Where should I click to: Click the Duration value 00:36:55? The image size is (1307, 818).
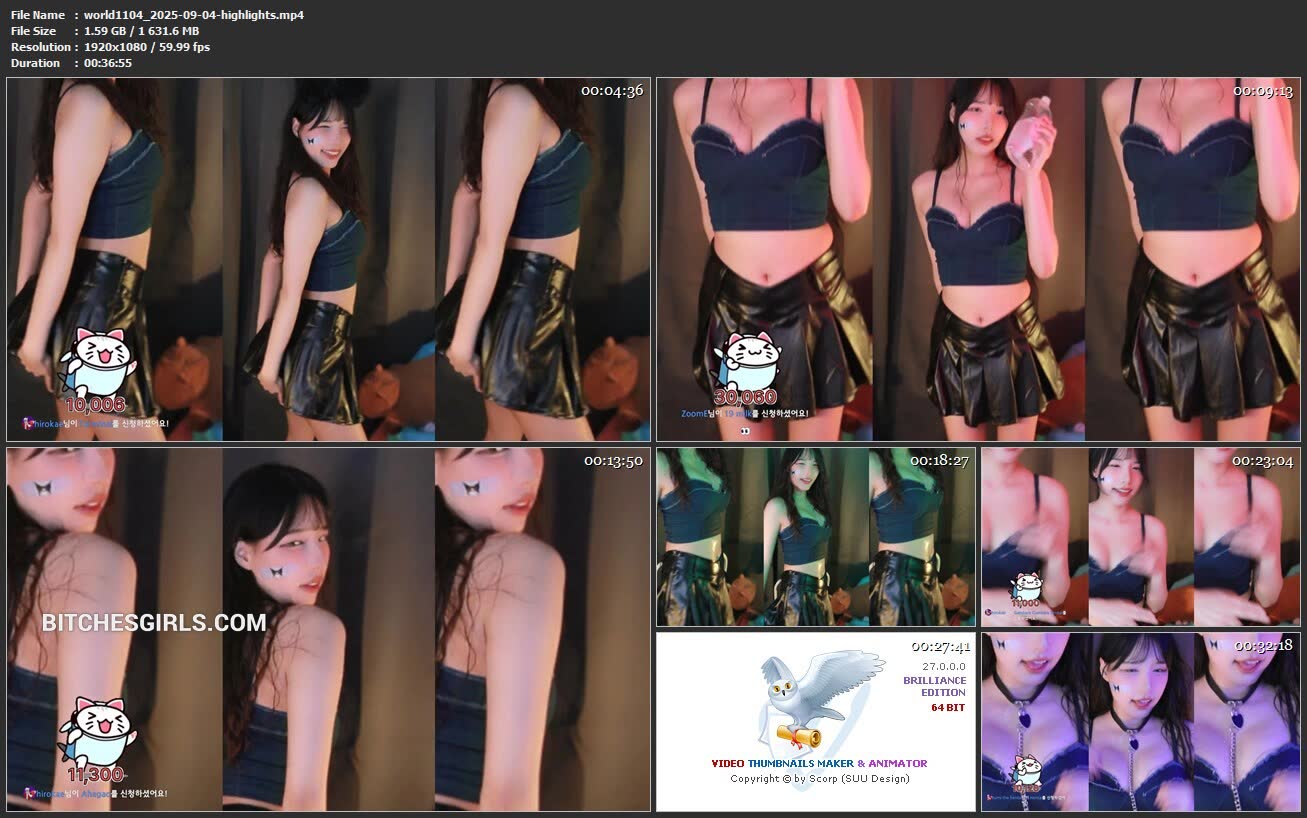point(108,63)
